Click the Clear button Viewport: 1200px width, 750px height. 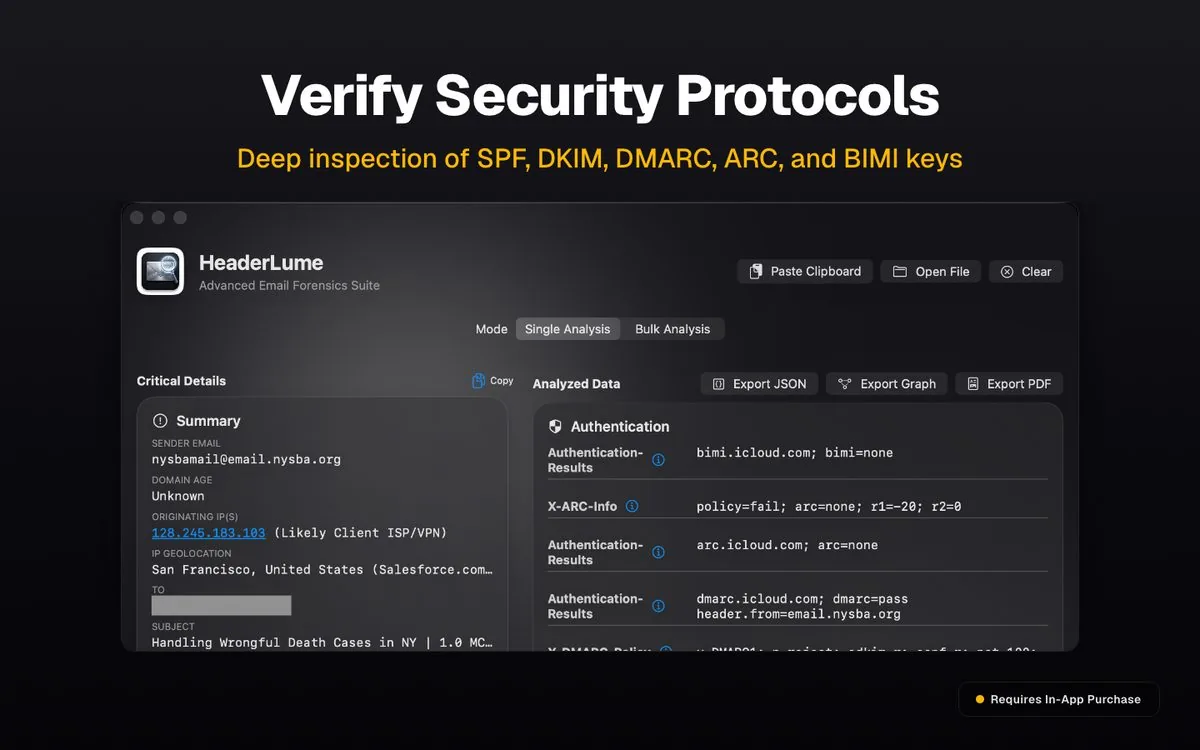click(1026, 271)
